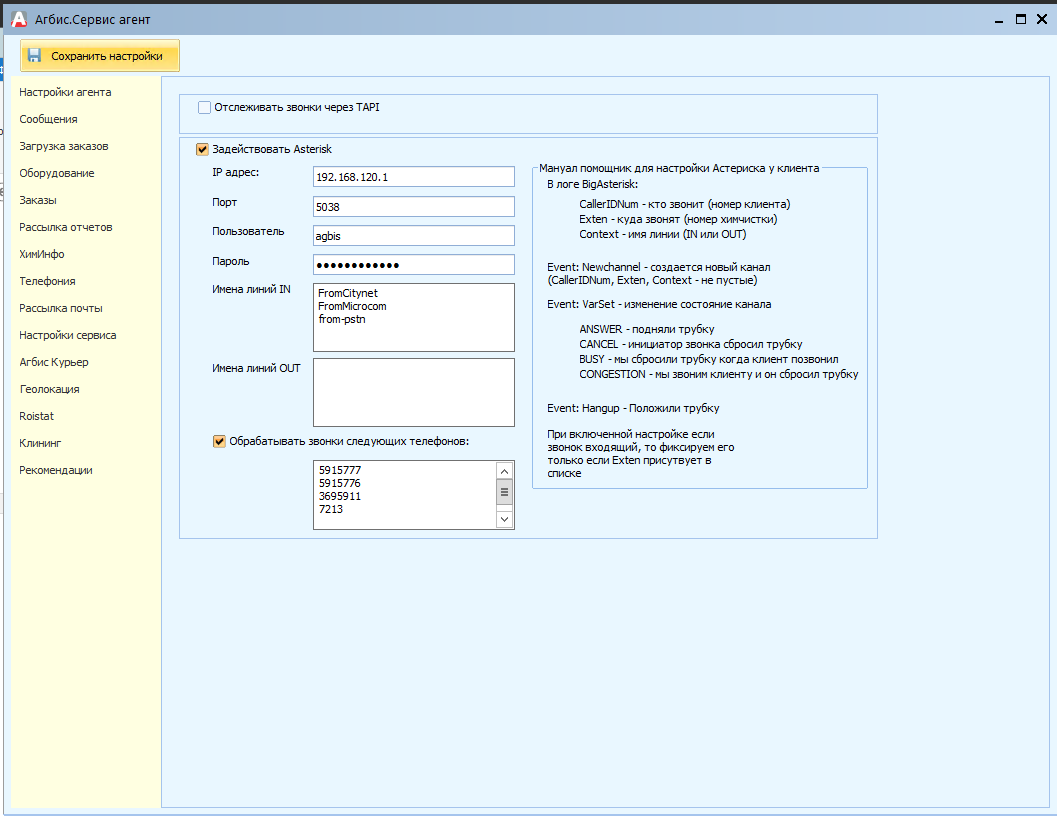Click the Пользователь field with agbis

(414, 235)
